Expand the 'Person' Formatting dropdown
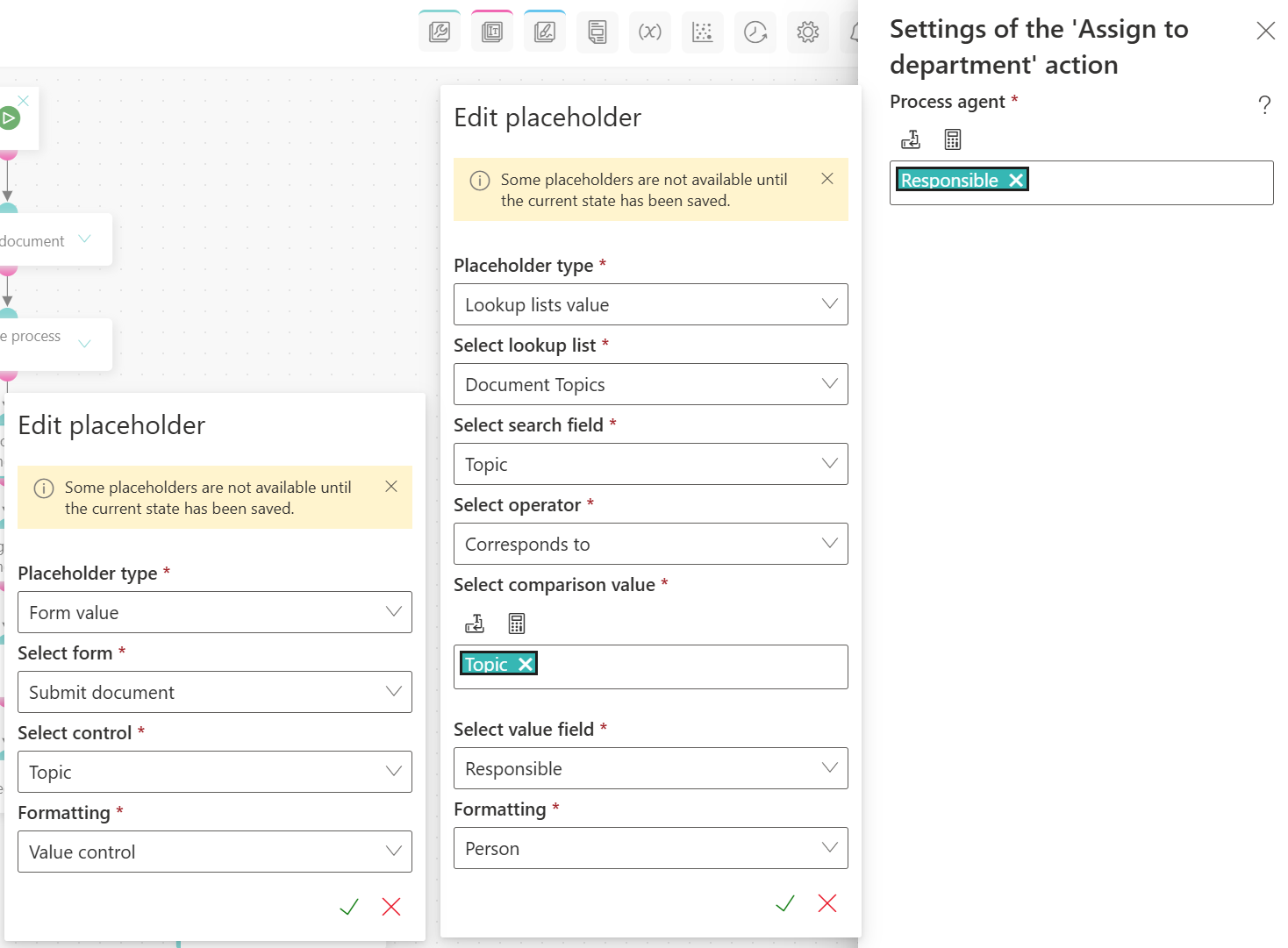The image size is (1288, 948). click(650, 848)
